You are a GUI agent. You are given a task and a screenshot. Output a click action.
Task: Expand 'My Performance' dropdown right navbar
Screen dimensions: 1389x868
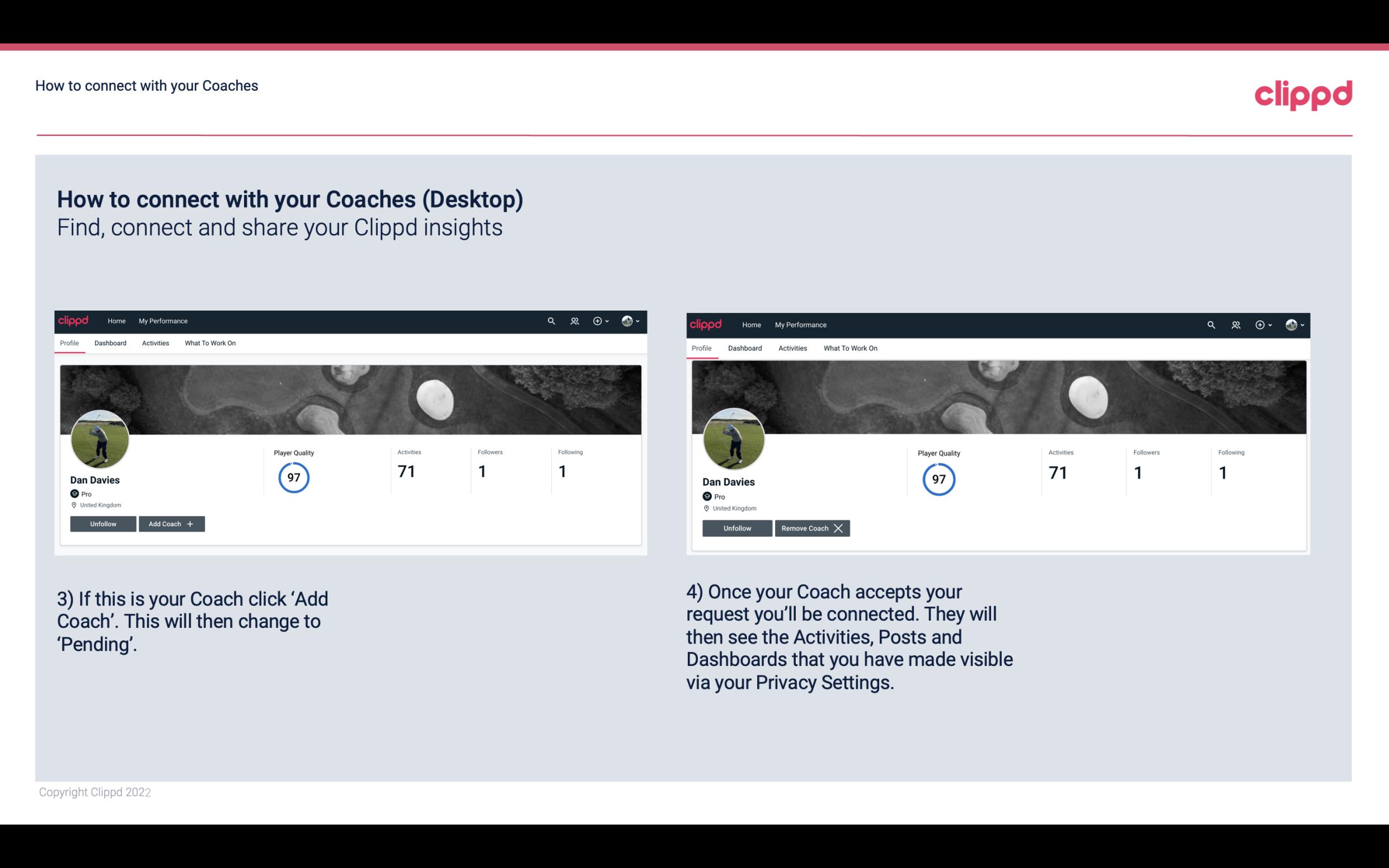(x=800, y=324)
